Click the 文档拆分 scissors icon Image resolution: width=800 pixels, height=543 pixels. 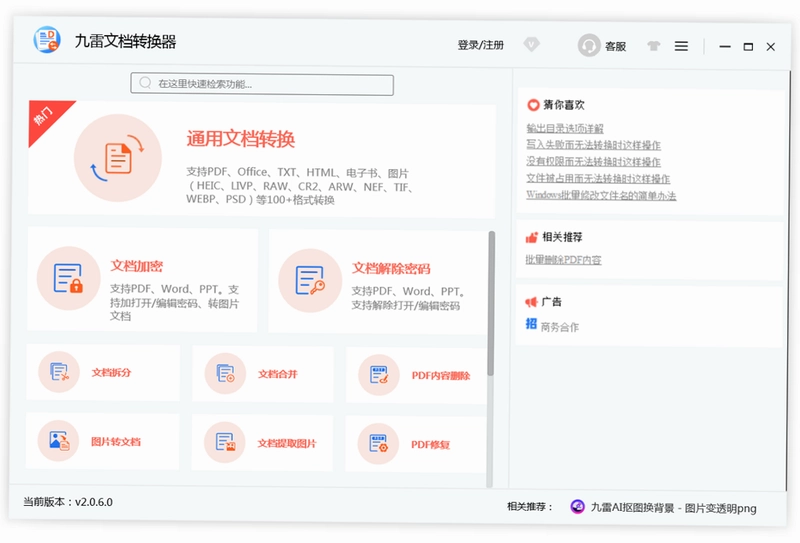click(59, 372)
